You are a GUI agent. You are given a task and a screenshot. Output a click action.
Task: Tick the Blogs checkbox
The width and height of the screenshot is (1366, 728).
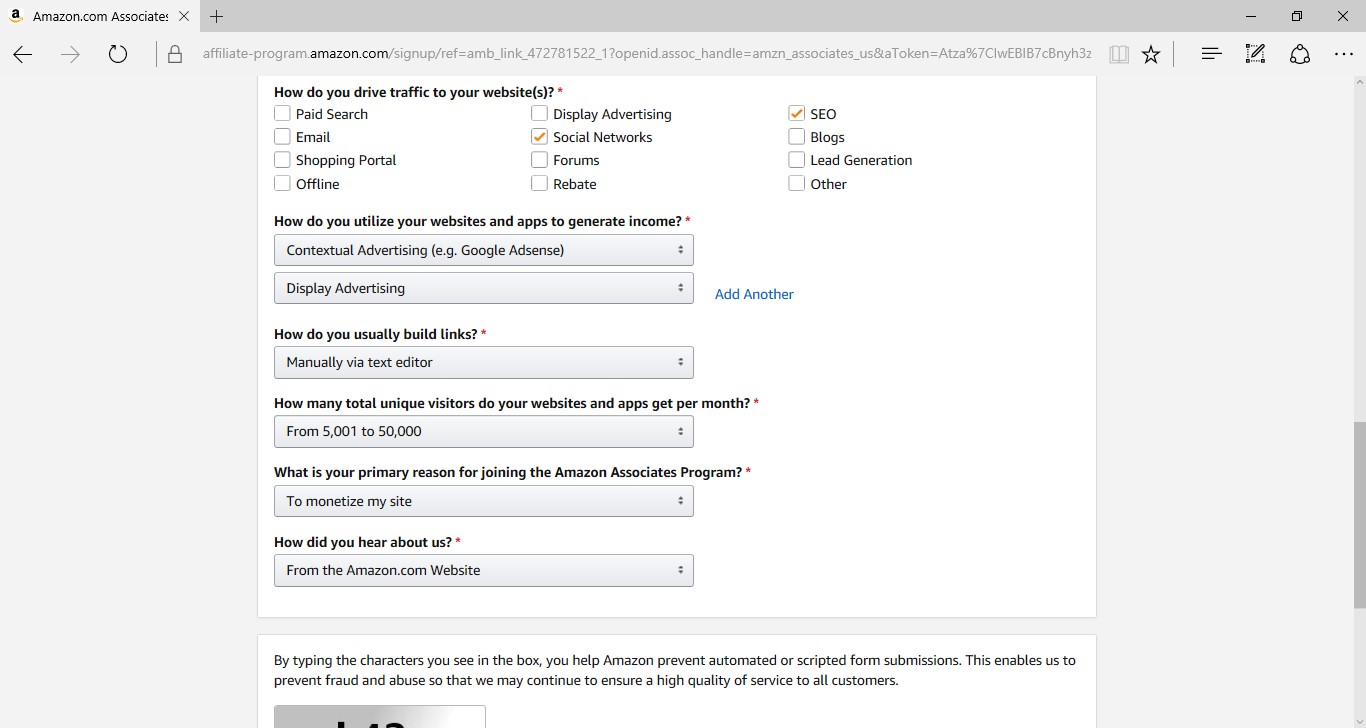click(x=797, y=137)
